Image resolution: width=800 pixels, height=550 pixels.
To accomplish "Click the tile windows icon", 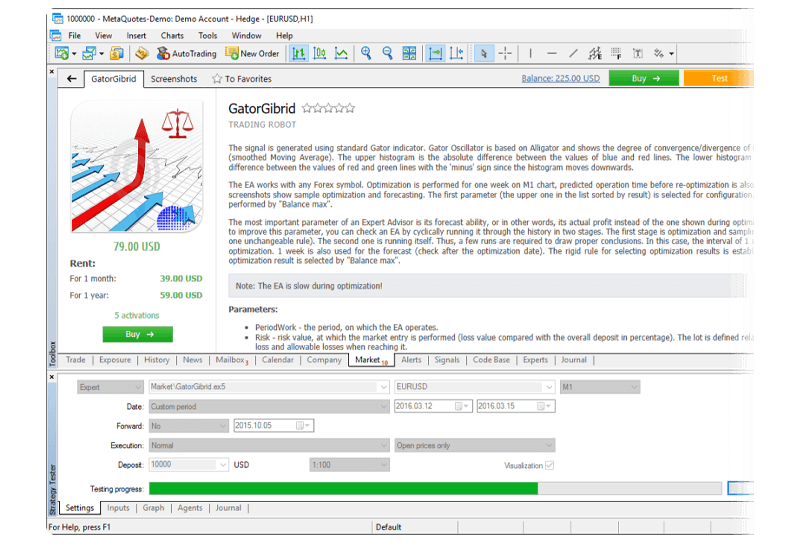I will (409, 53).
